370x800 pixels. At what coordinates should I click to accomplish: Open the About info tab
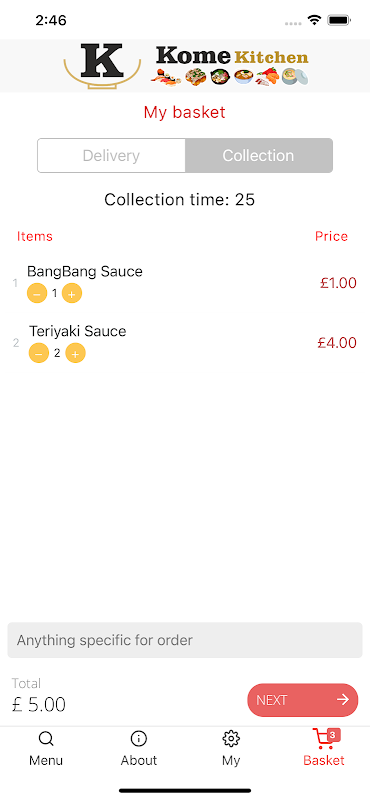(x=139, y=748)
